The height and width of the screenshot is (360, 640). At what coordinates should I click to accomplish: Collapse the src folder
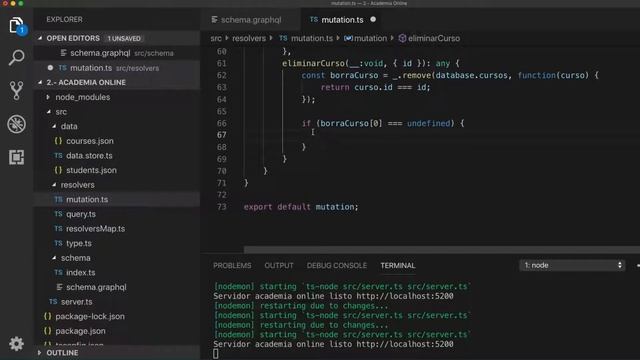tap(61, 111)
